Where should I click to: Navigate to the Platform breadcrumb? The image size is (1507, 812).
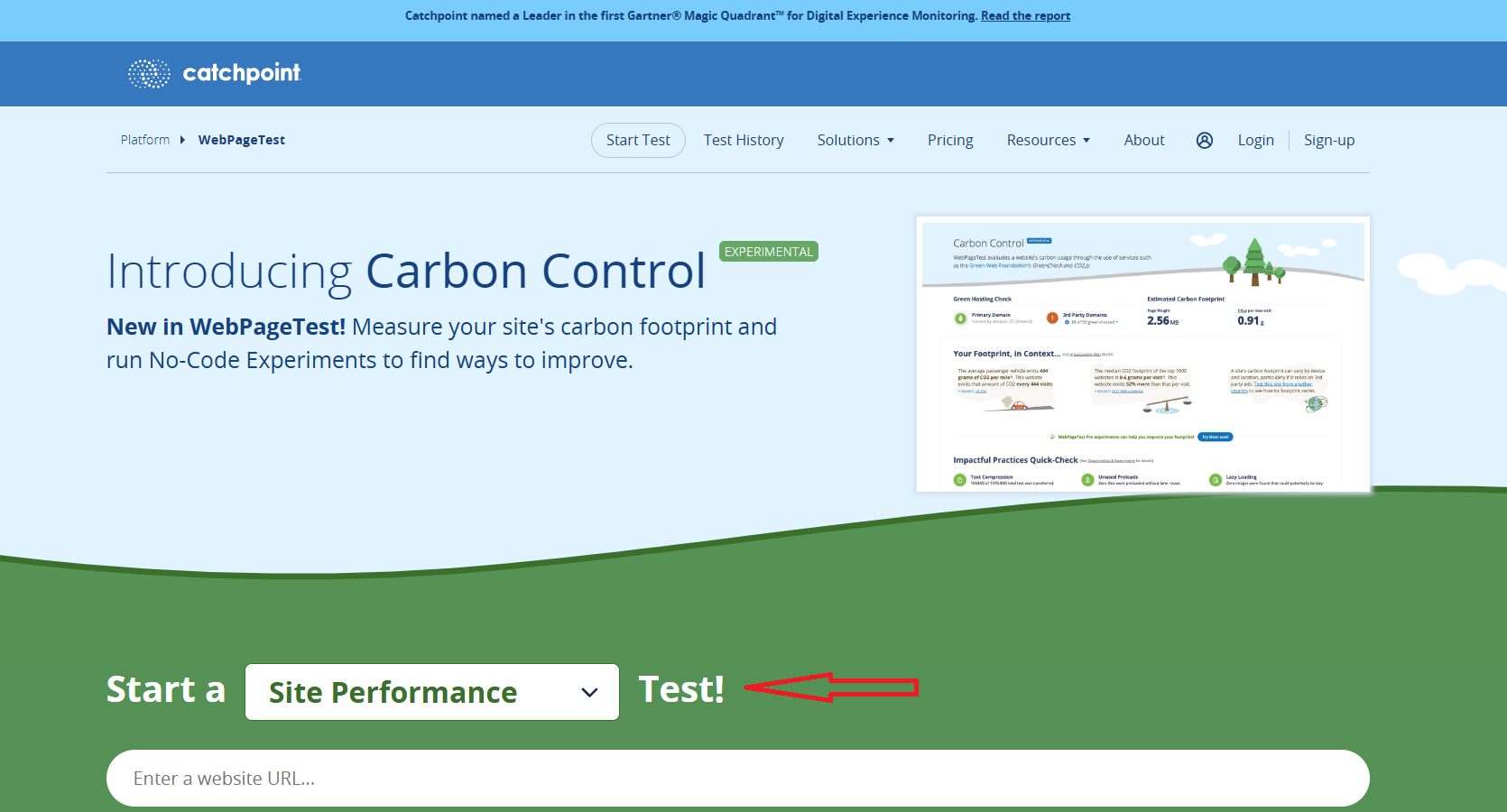(x=145, y=140)
